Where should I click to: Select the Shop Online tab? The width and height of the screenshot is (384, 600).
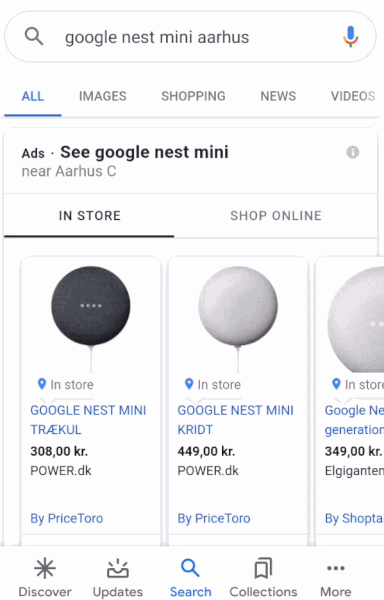coord(276,216)
